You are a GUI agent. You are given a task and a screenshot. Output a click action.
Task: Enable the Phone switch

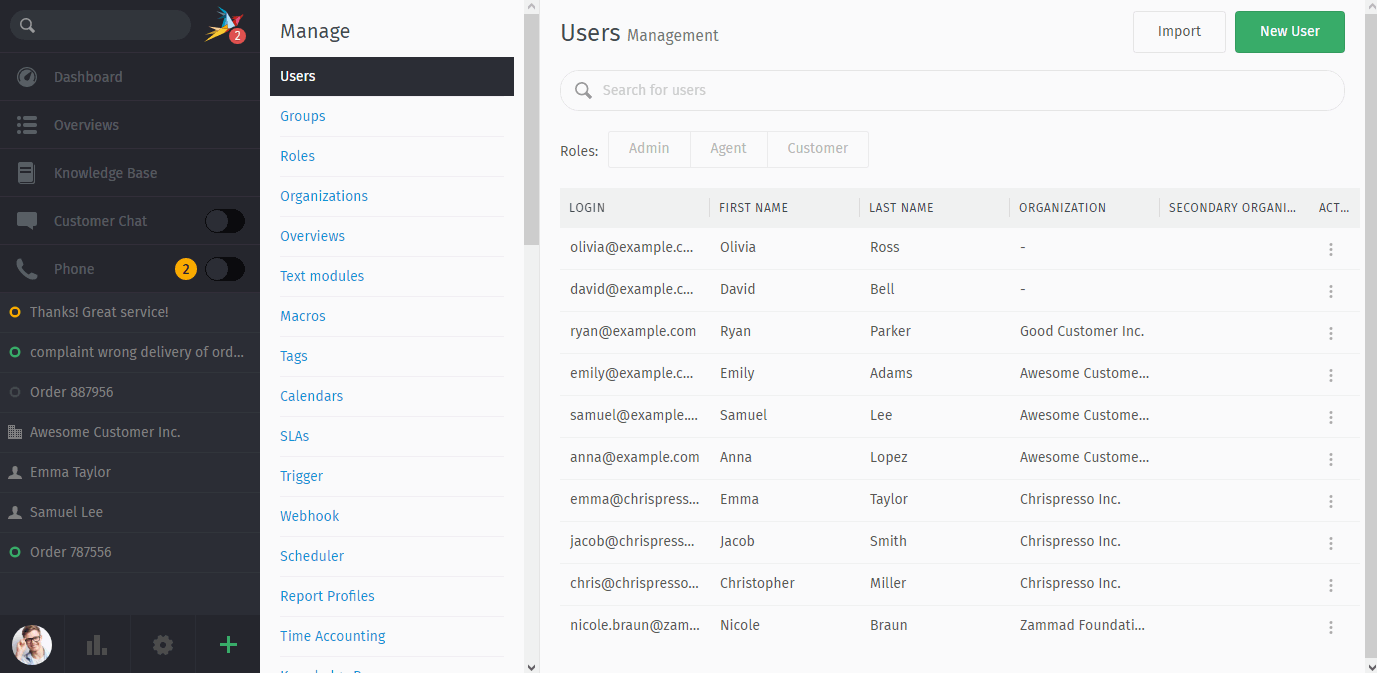[x=224, y=269]
